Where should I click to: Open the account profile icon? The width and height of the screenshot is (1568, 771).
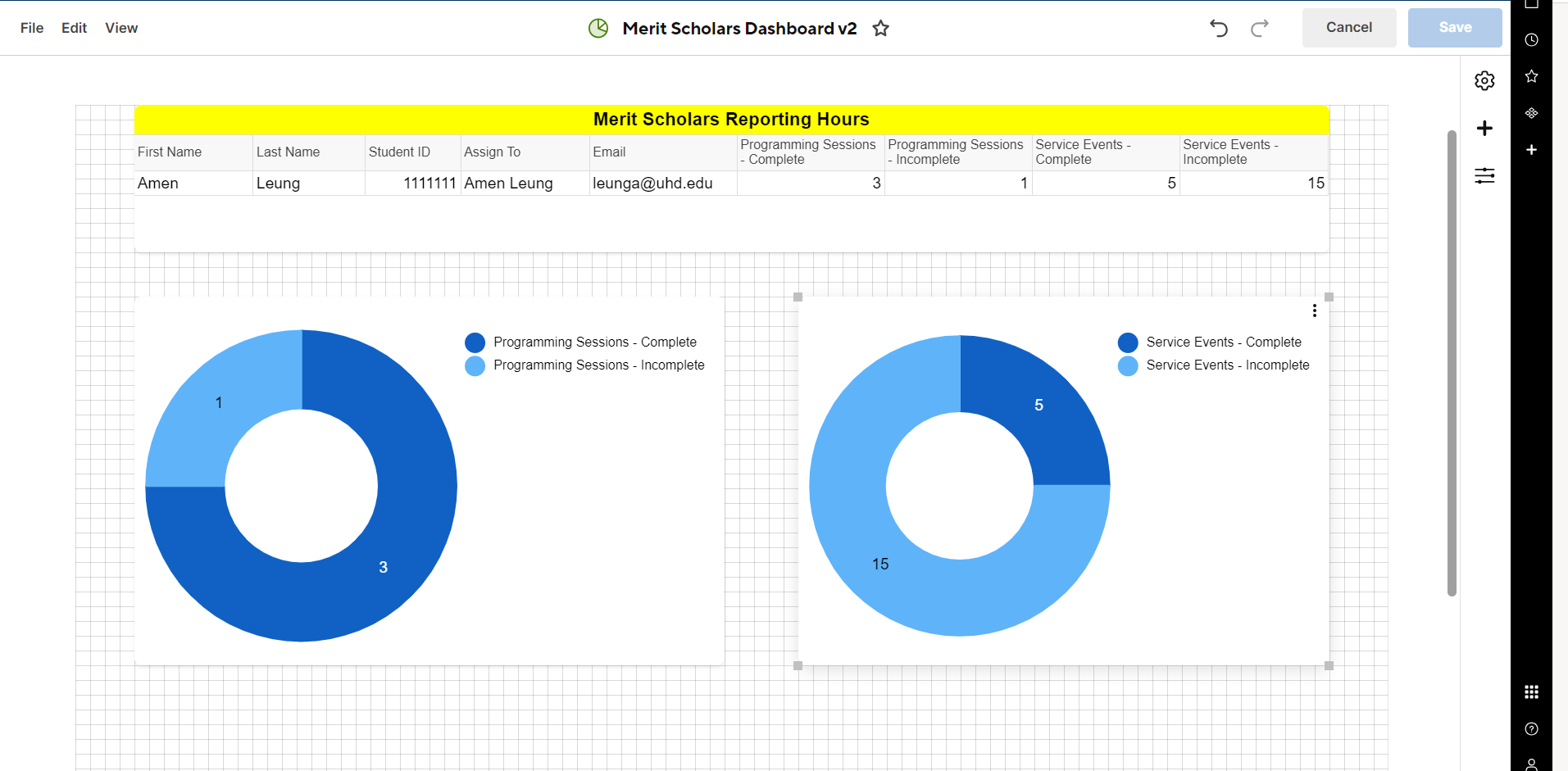pos(1531,764)
